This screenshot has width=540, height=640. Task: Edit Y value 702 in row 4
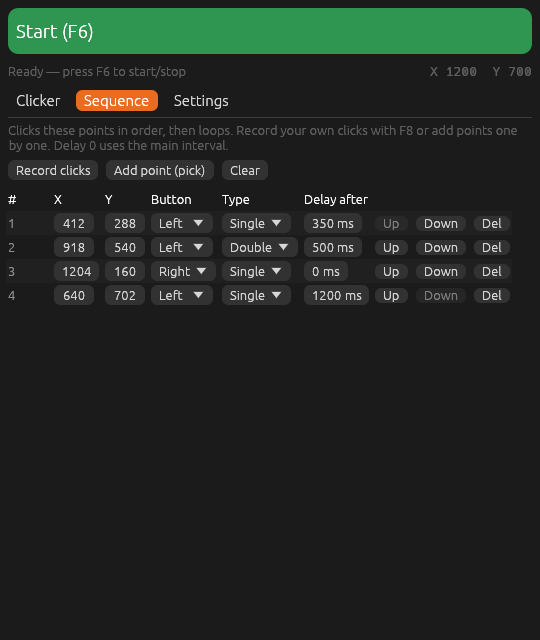[125, 296]
